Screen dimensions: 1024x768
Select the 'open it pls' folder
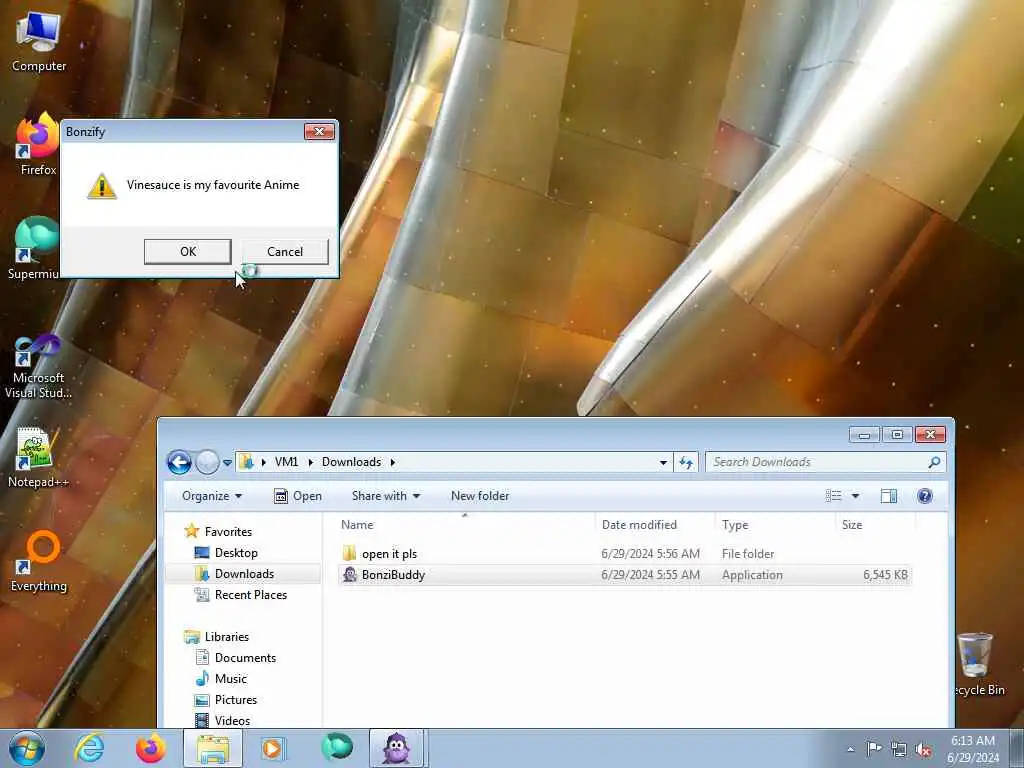pos(624,554)
